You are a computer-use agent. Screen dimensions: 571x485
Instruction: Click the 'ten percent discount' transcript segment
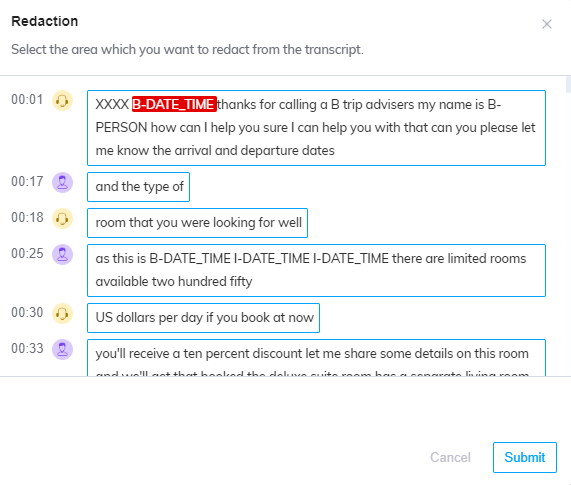(x=316, y=358)
